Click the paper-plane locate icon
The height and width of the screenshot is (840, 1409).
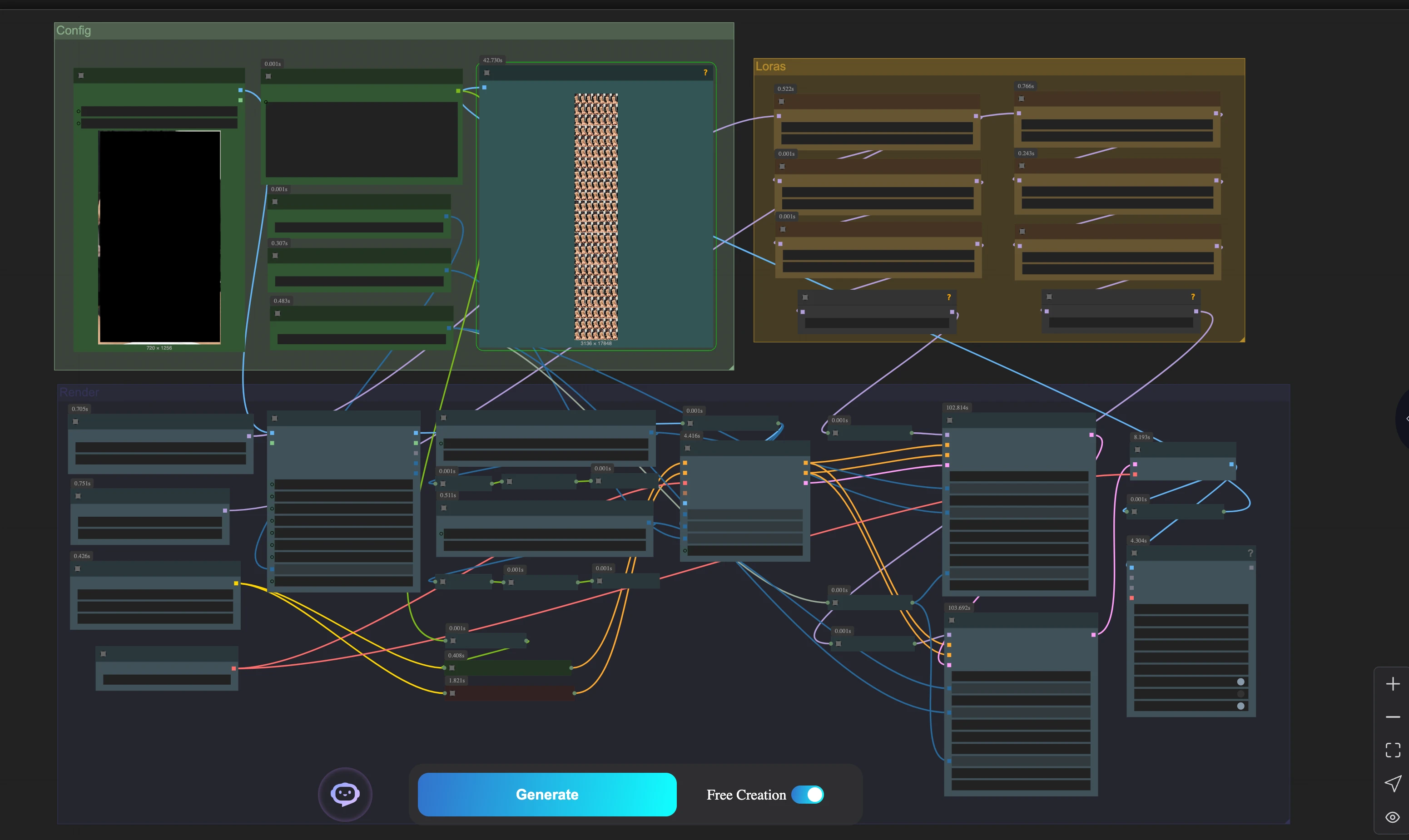(1393, 783)
